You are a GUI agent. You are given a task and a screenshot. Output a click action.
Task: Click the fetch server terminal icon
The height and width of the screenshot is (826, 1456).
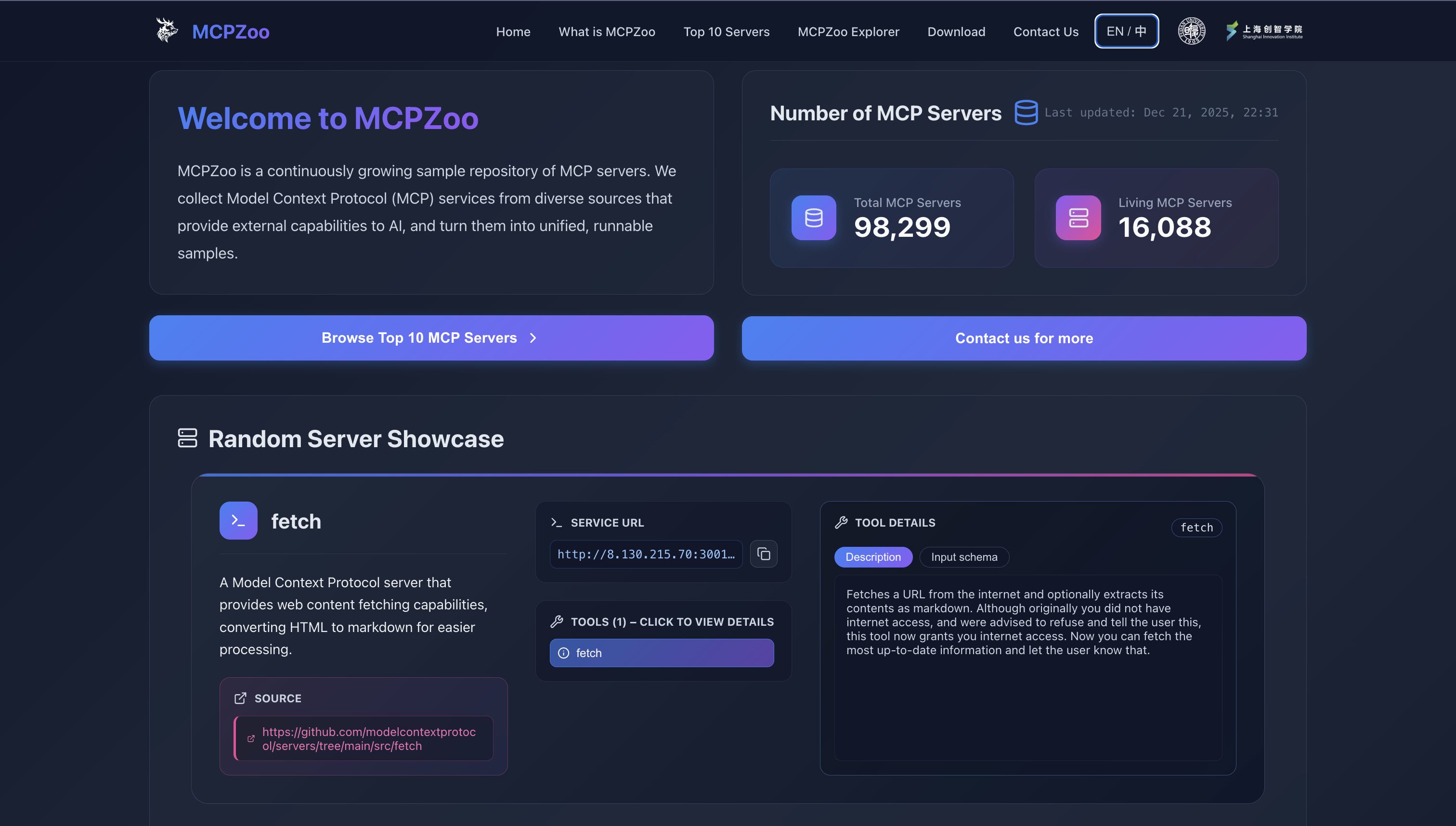click(x=238, y=520)
